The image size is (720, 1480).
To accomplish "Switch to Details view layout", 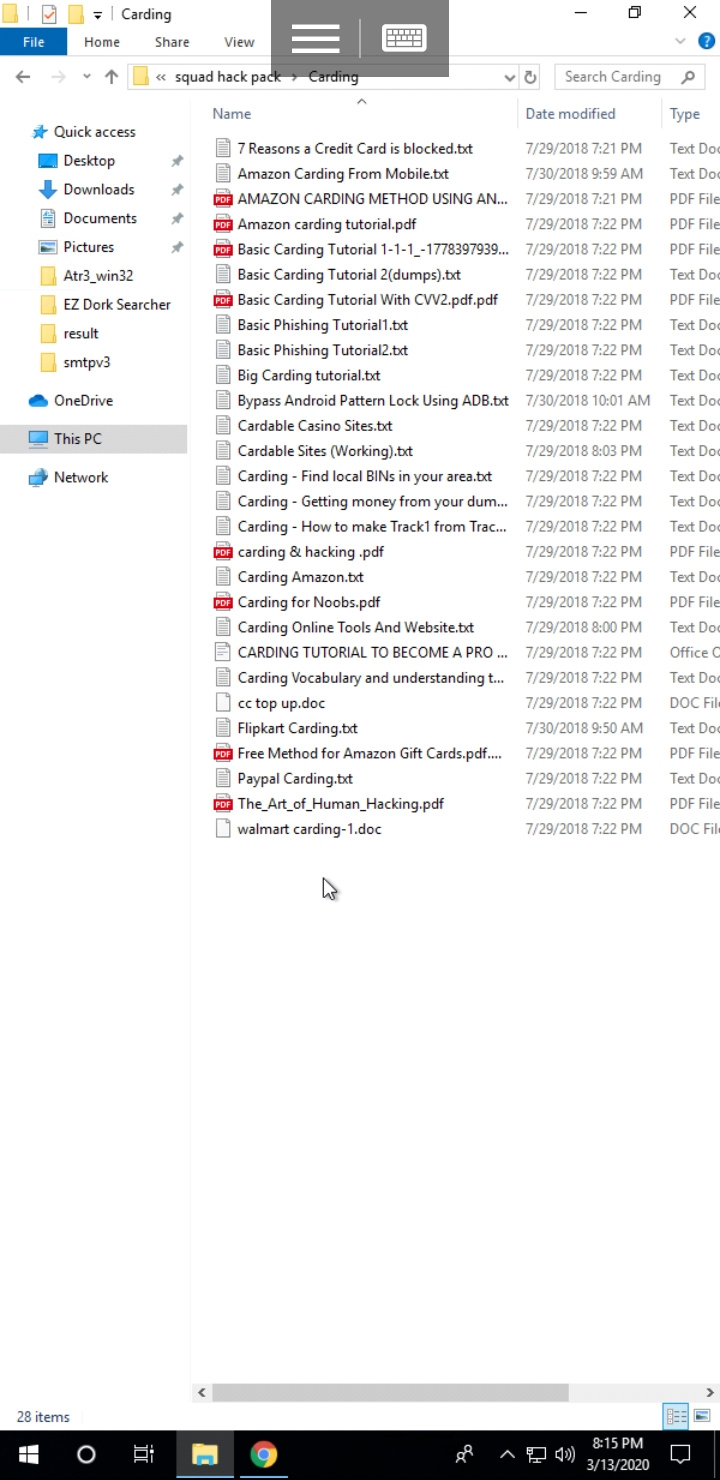I will tap(677, 1416).
